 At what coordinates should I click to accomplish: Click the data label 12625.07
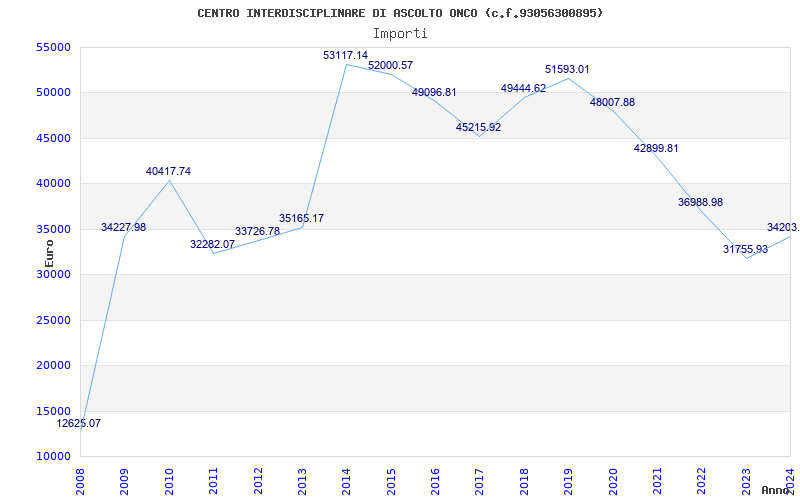click(x=79, y=423)
